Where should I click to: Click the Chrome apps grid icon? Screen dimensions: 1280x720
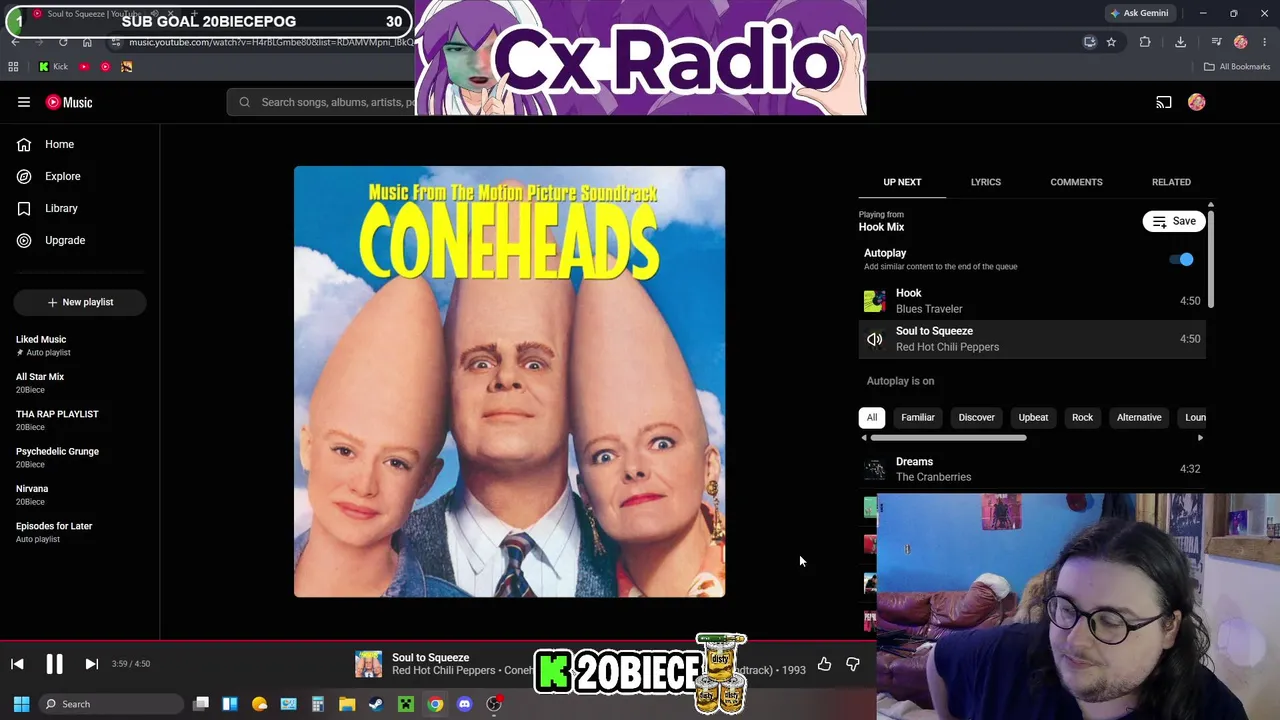13,67
